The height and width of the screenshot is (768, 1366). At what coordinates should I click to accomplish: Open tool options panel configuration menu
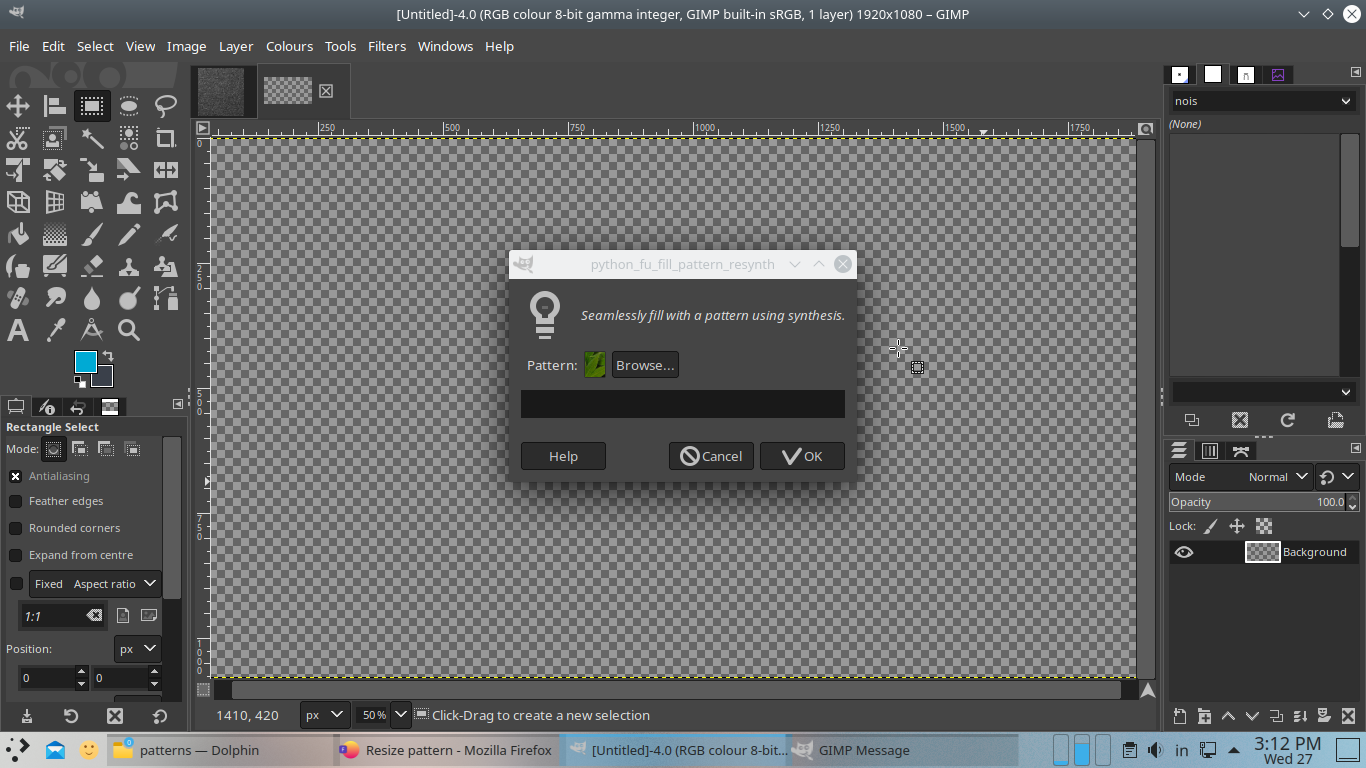[178, 404]
